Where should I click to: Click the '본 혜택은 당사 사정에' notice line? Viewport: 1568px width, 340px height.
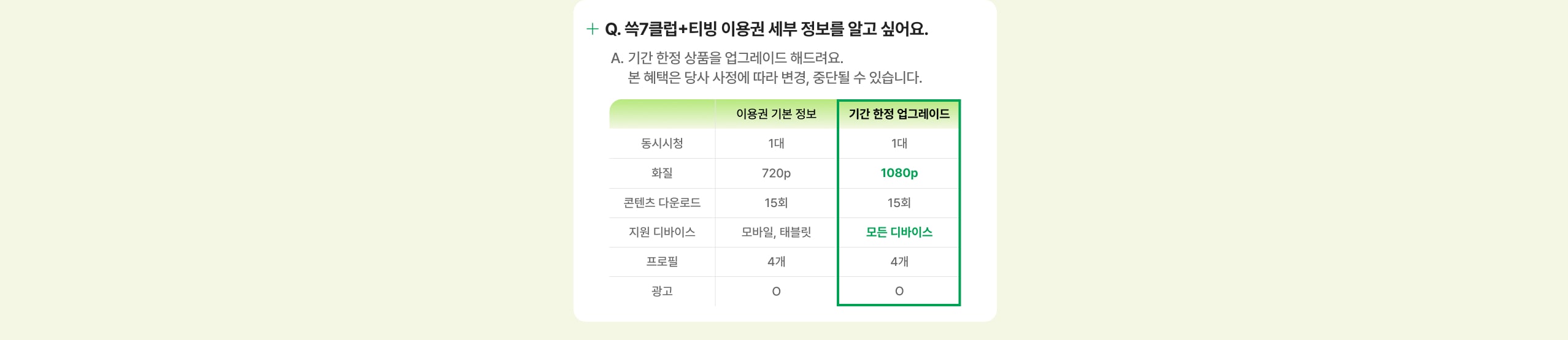(x=774, y=78)
